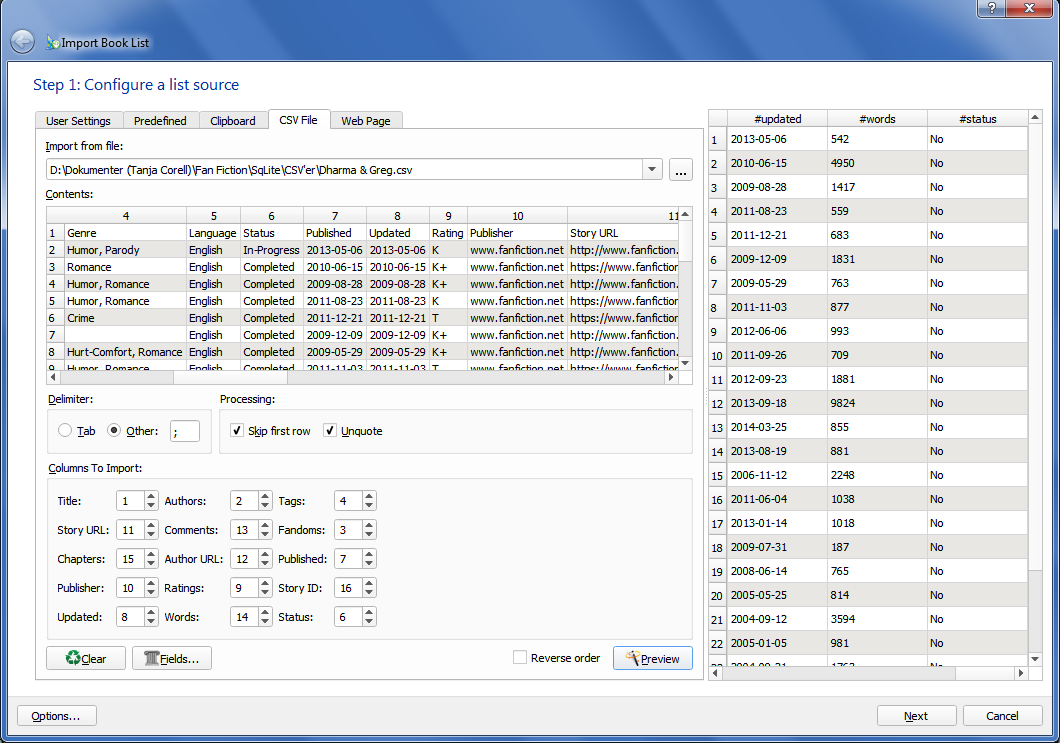Screen dimensions: 1060x743
Task: Switch to the Predefined tab
Action: tap(160, 120)
